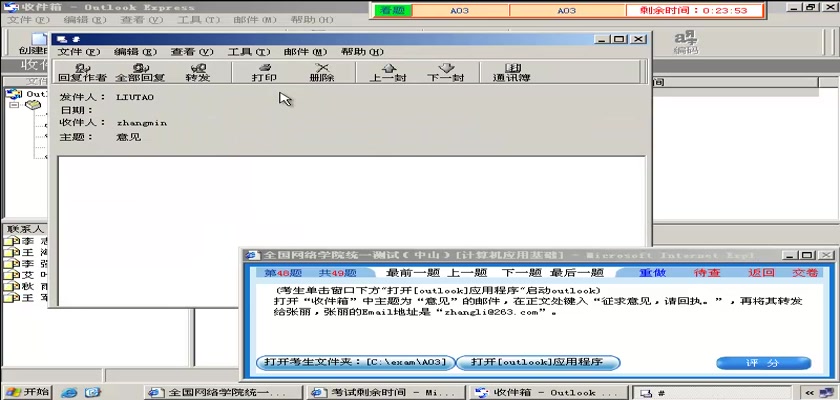This screenshot has height=400, width=840.
Task: Click sender name LIUTAO in message header
Action: (135, 97)
